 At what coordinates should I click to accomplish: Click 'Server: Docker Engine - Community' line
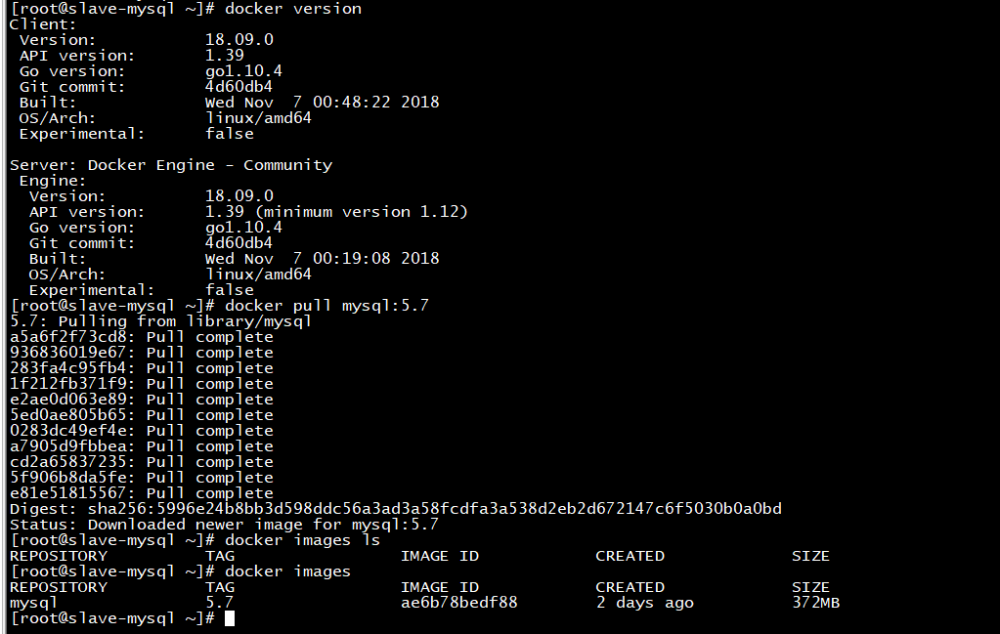tap(170, 165)
